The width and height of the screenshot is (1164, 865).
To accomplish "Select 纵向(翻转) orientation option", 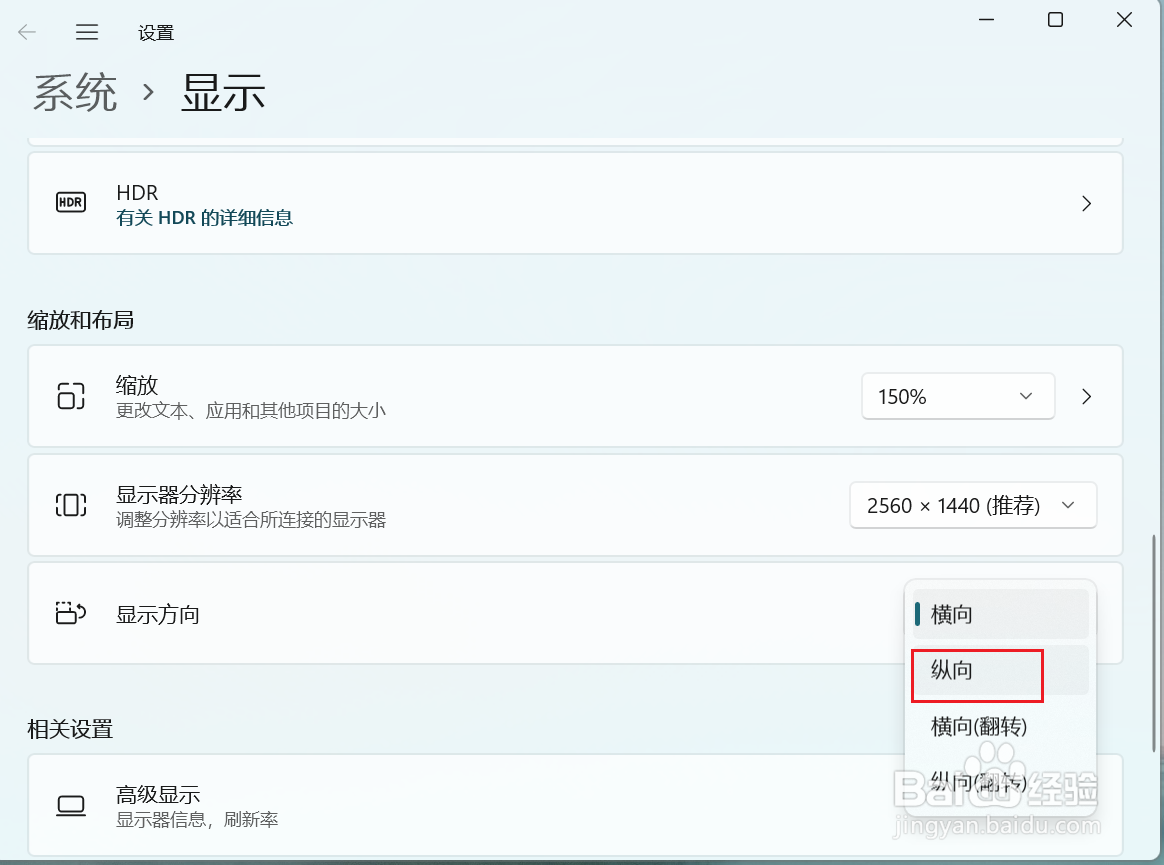I will tap(977, 784).
